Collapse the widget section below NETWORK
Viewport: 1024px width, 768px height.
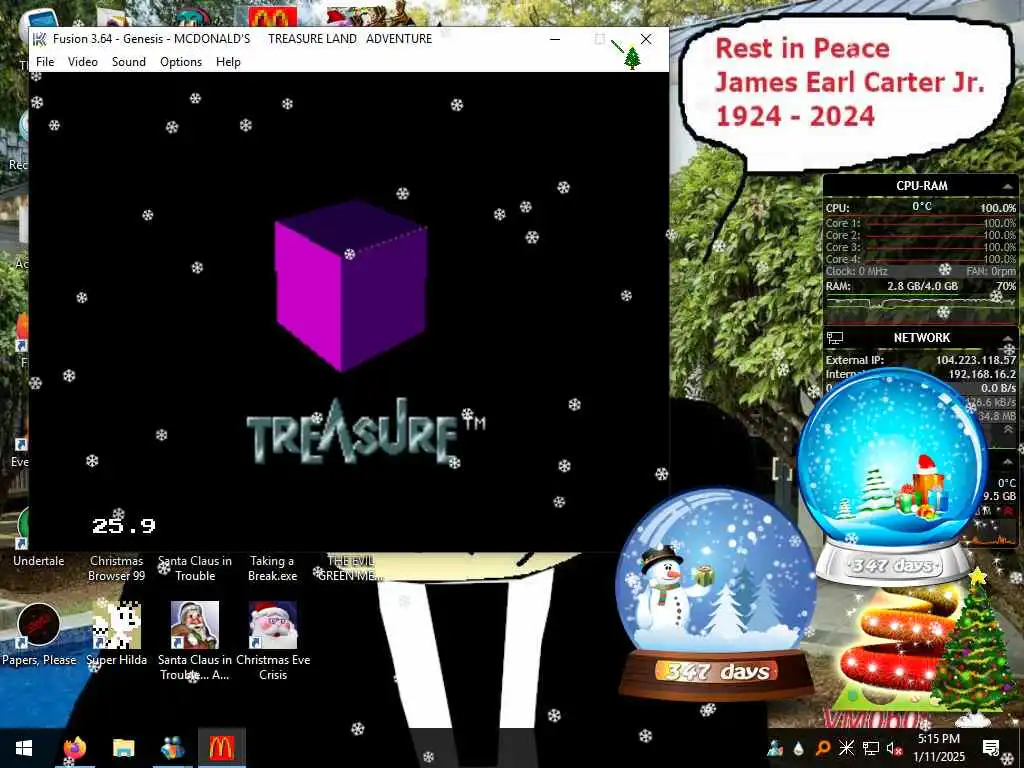pos(1008,461)
